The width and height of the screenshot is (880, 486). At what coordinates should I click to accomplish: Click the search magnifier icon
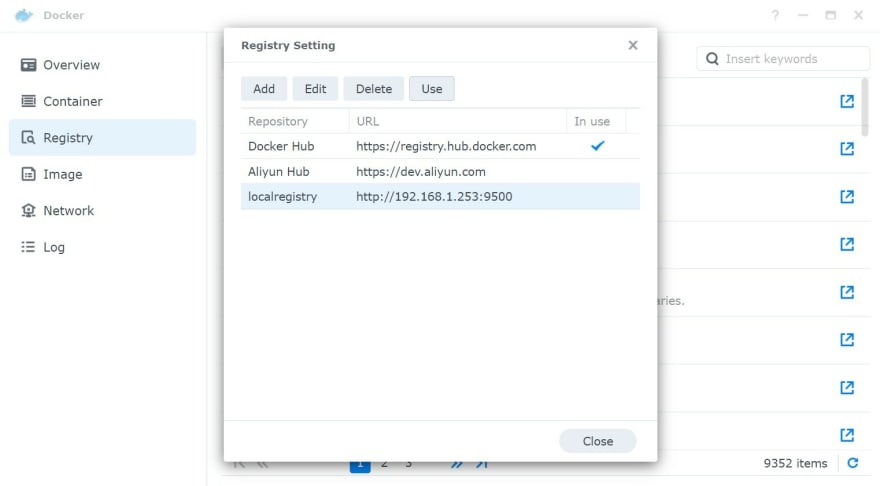[x=712, y=59]
